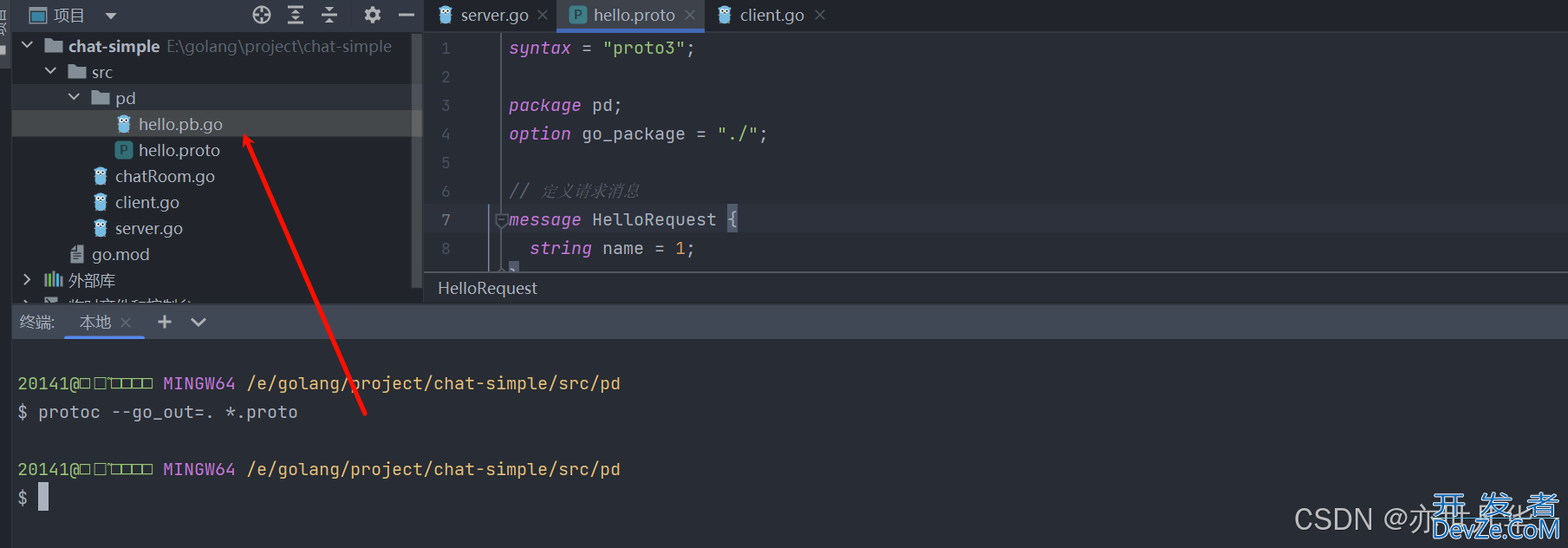The image size is (1568, 548).
Task: Select go.mod in project tree
Action: pos(120,254)
